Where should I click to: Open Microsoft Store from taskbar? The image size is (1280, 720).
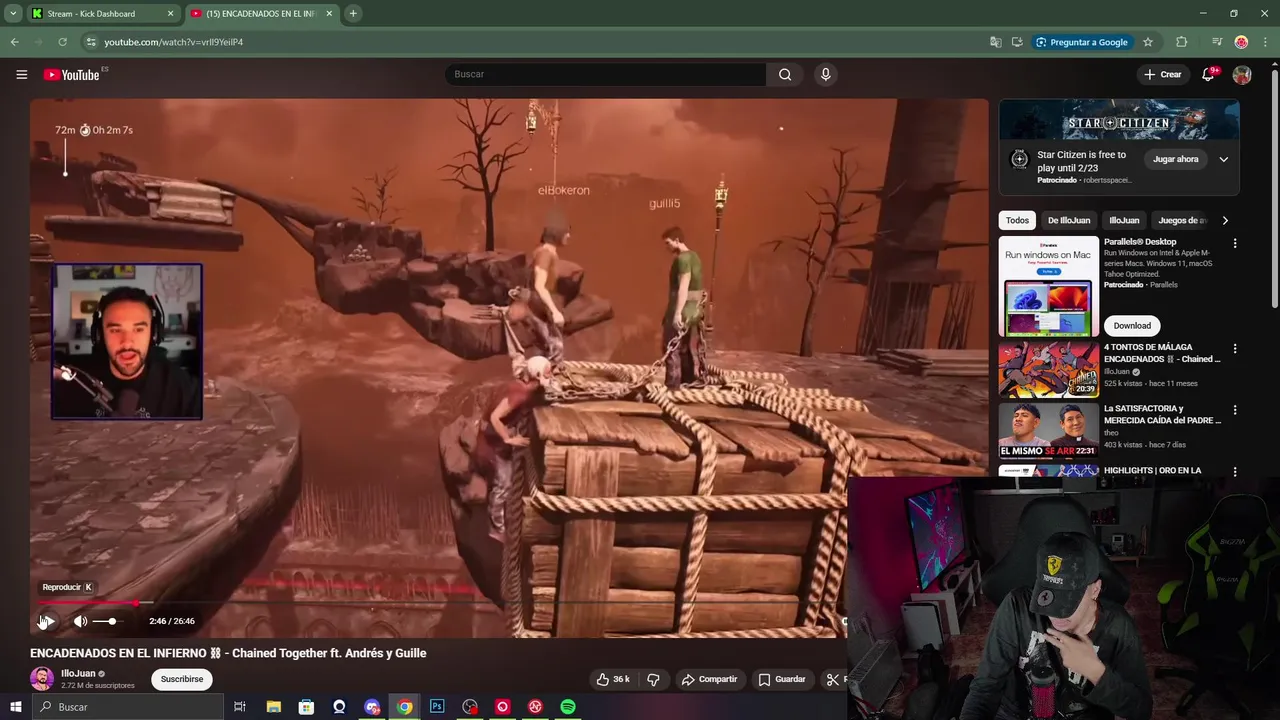tap(306, 707)
